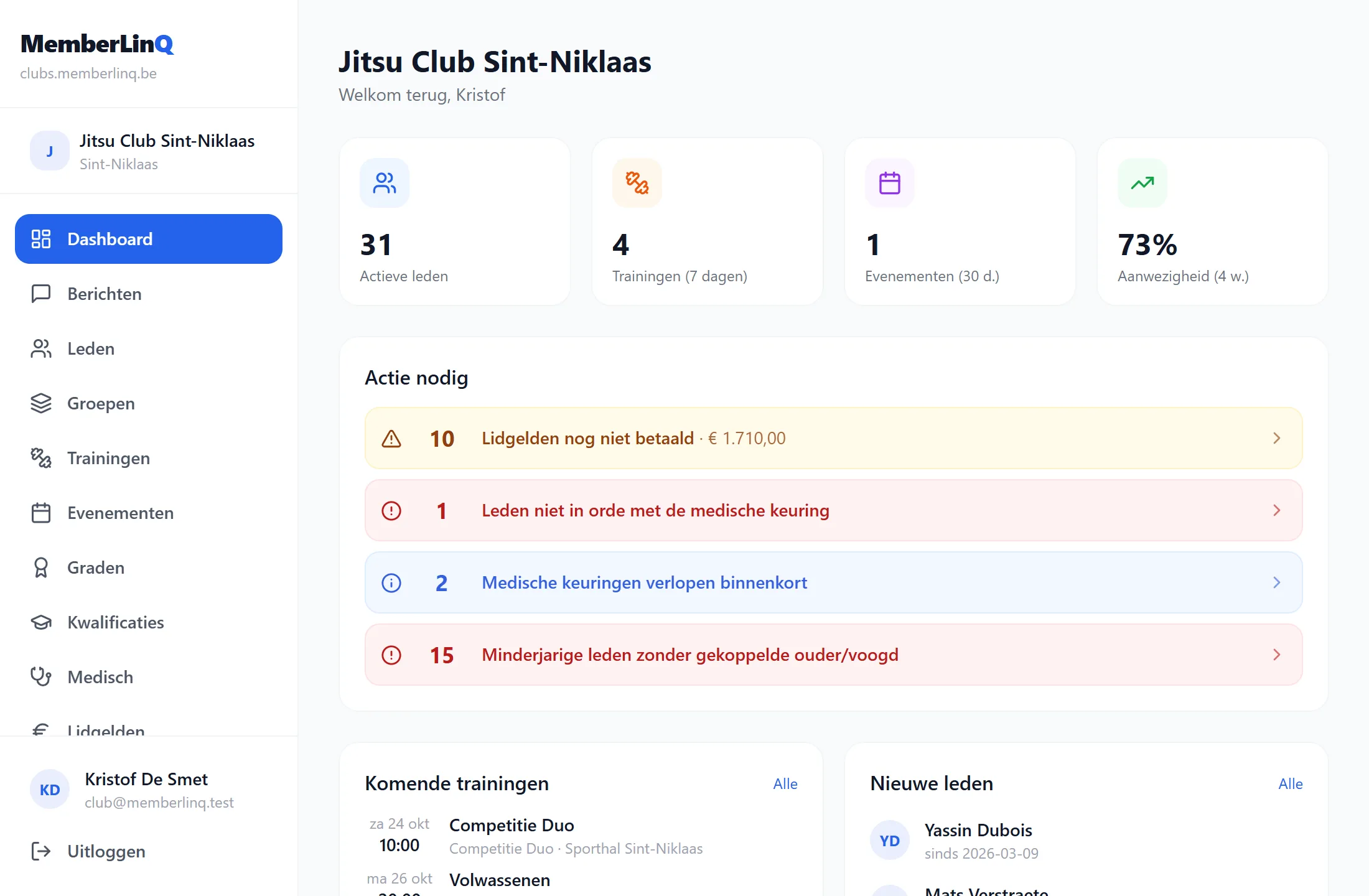View Alle nieuwe leden

pyautogui.click(x=1291, y=784)
